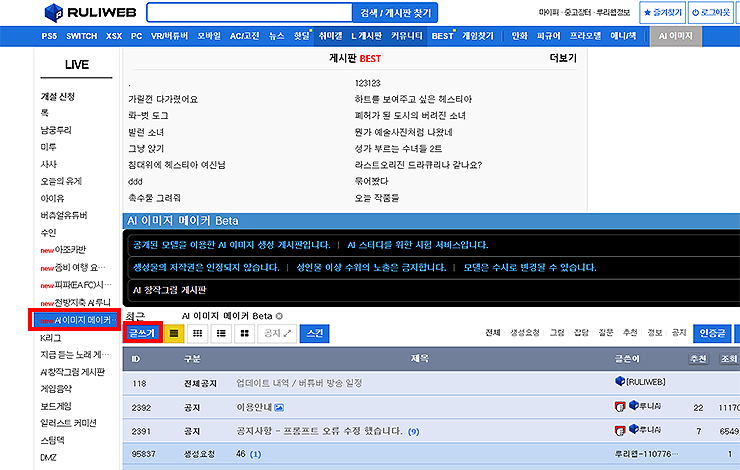Viewport: 740px width, 470px height.
Task: Filter posts by 잡담
Action: click(581, 333)
